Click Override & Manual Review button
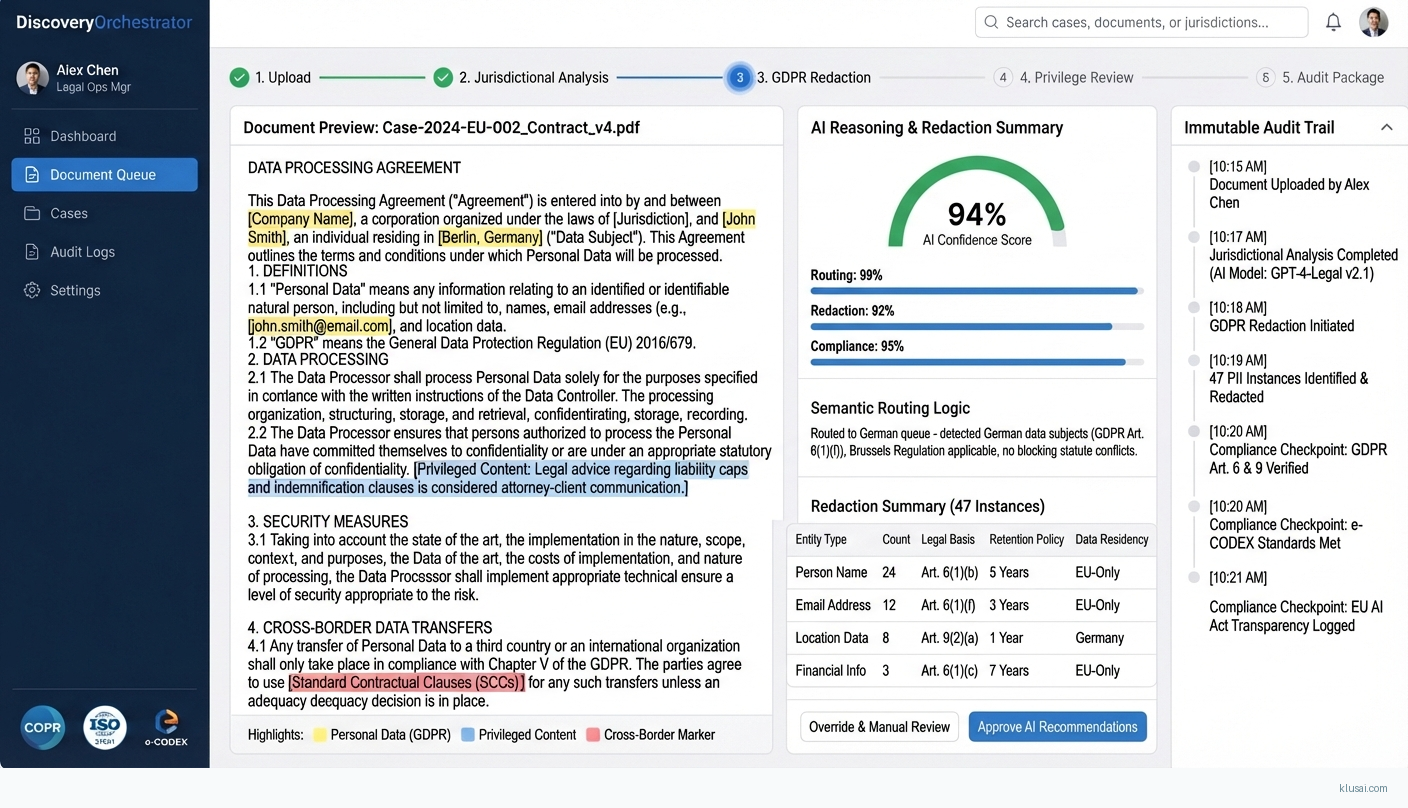The image size is (1408, 808). (879, 727)
